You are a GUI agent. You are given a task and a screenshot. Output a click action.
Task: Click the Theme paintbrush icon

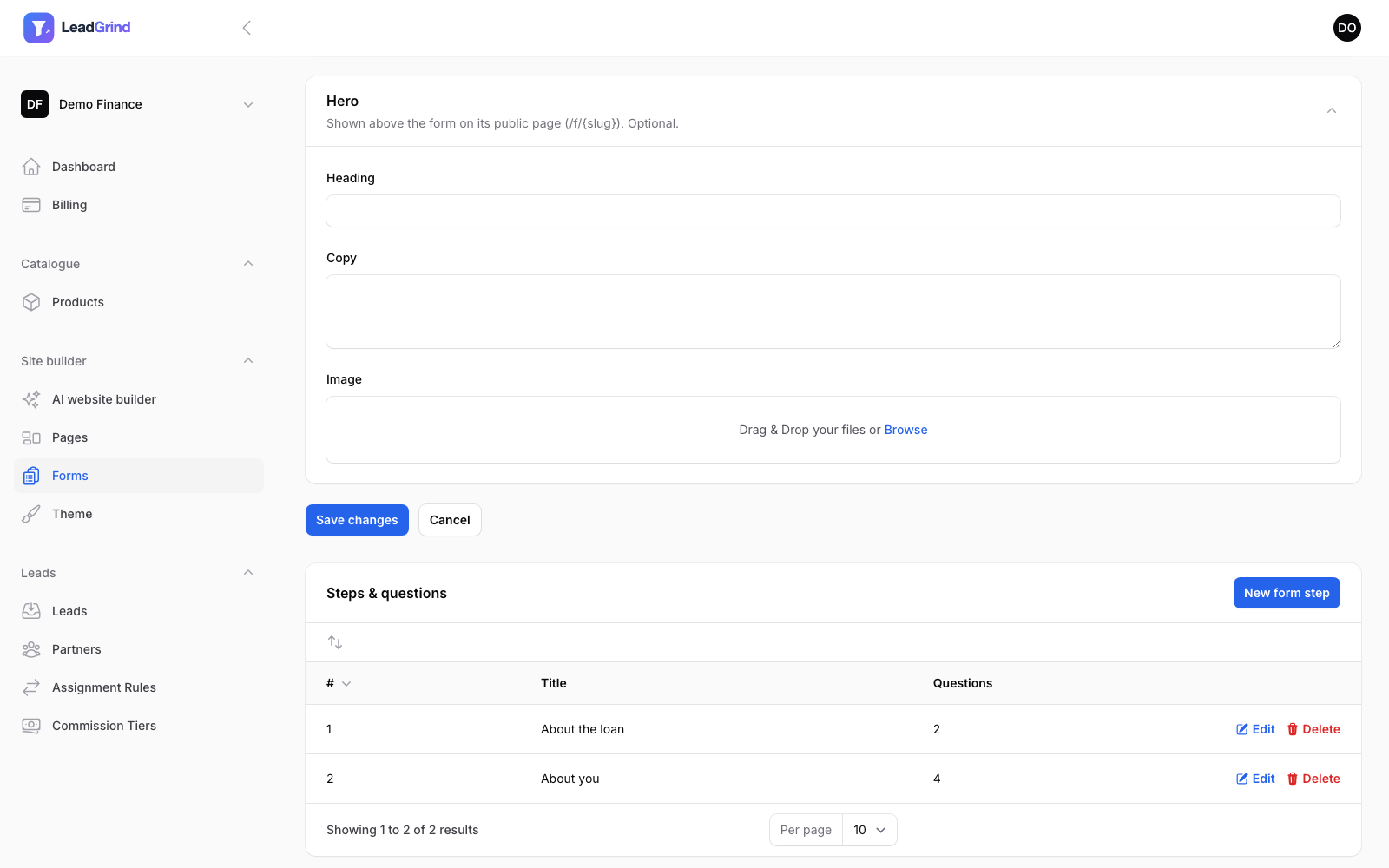[31, 514]
